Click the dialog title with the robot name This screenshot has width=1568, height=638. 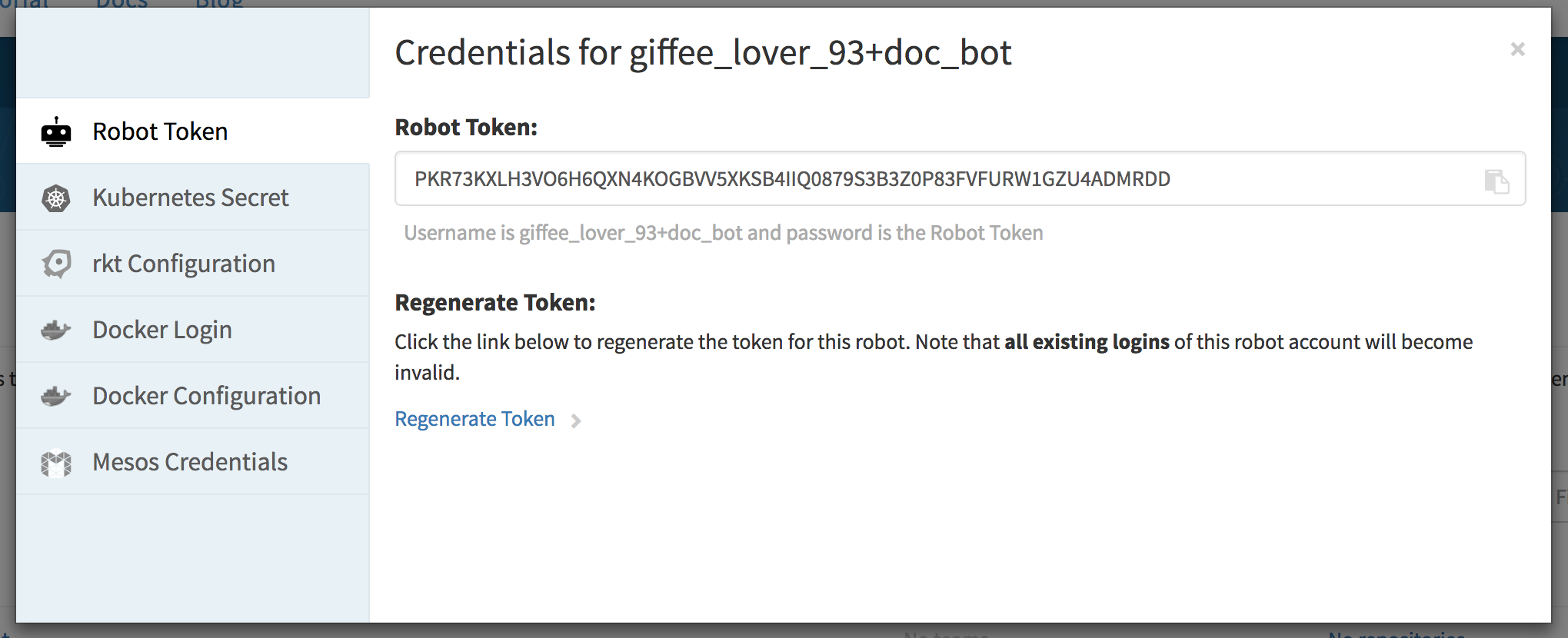pyautogui.click(x=703, y=53)
